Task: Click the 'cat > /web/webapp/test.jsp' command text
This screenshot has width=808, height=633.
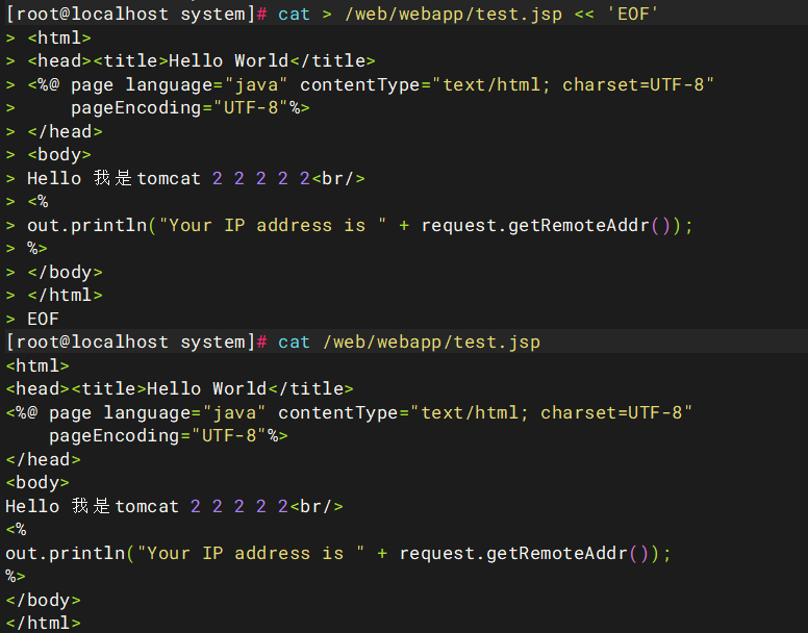Action: tap(419, 14)
